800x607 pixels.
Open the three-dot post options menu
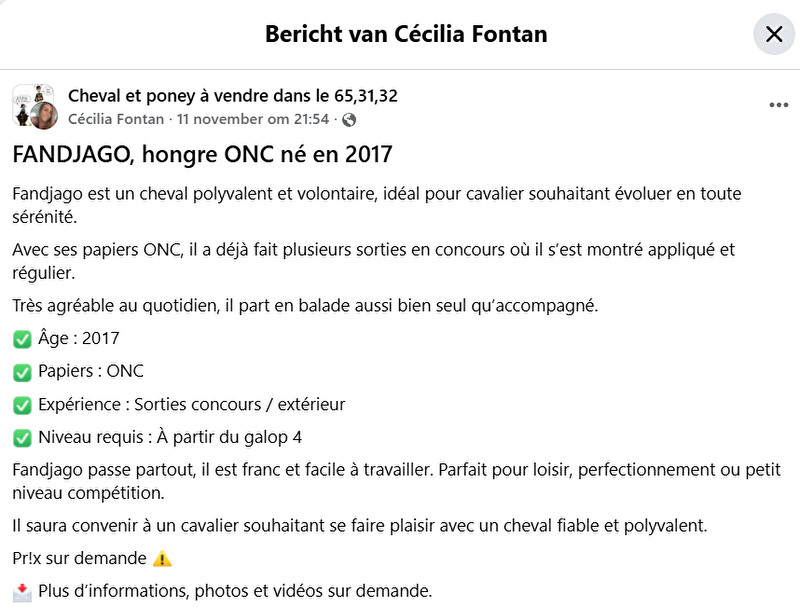click(779, 105)
